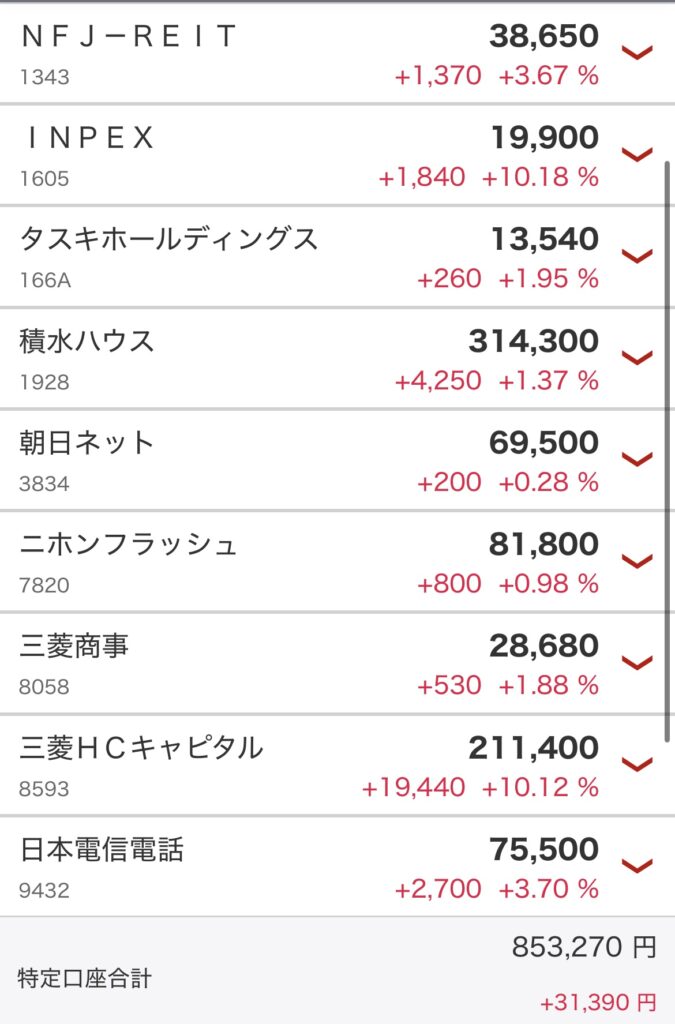Tap the 特定口座合計 summary label

[x=84, y=979]
